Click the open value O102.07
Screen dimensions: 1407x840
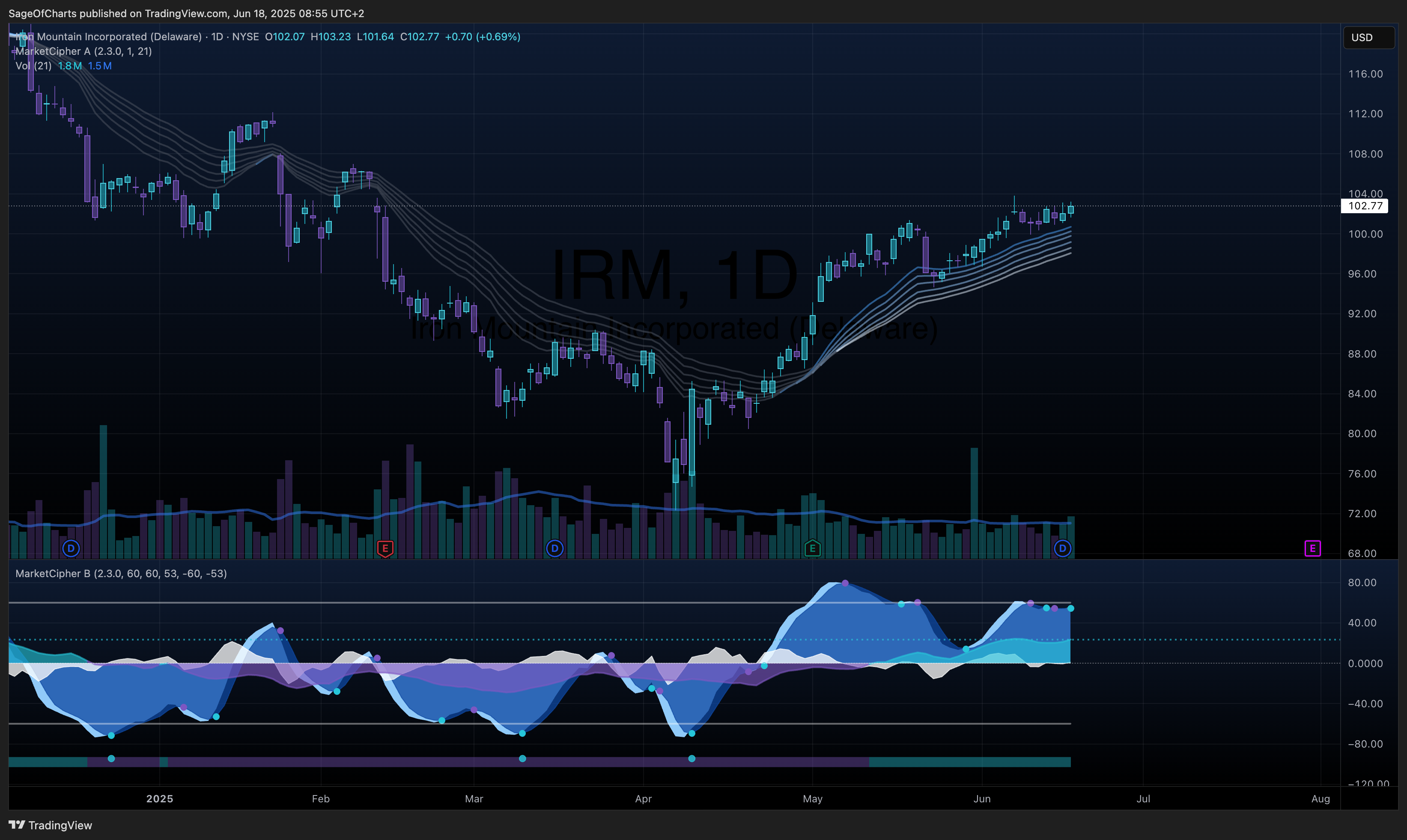pos(285,37)
